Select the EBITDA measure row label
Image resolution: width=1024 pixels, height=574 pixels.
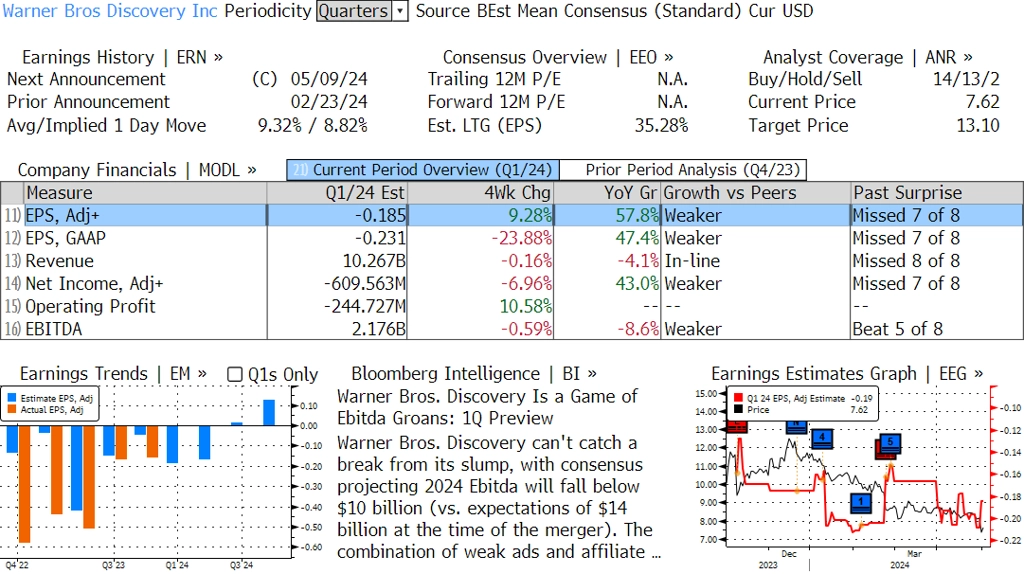[x=54, y=329]
